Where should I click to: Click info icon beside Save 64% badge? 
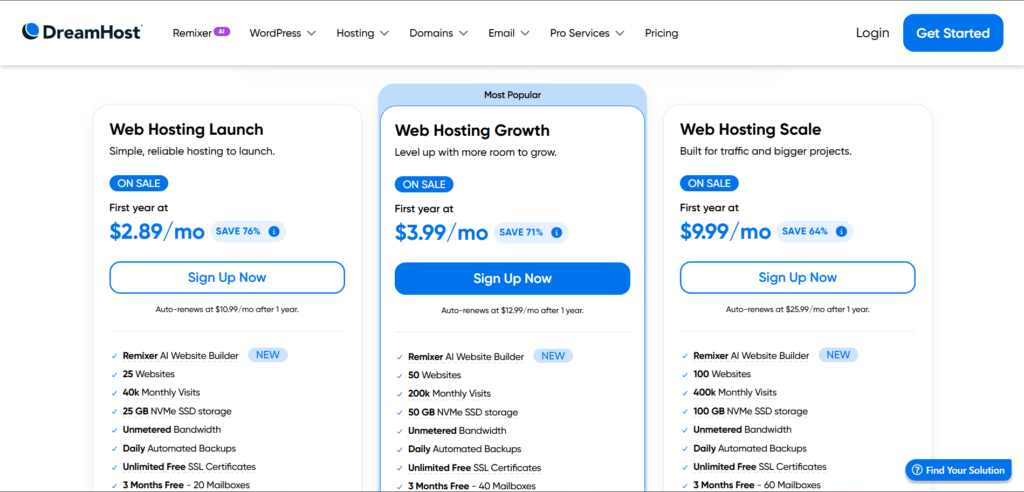pos(840,232)
